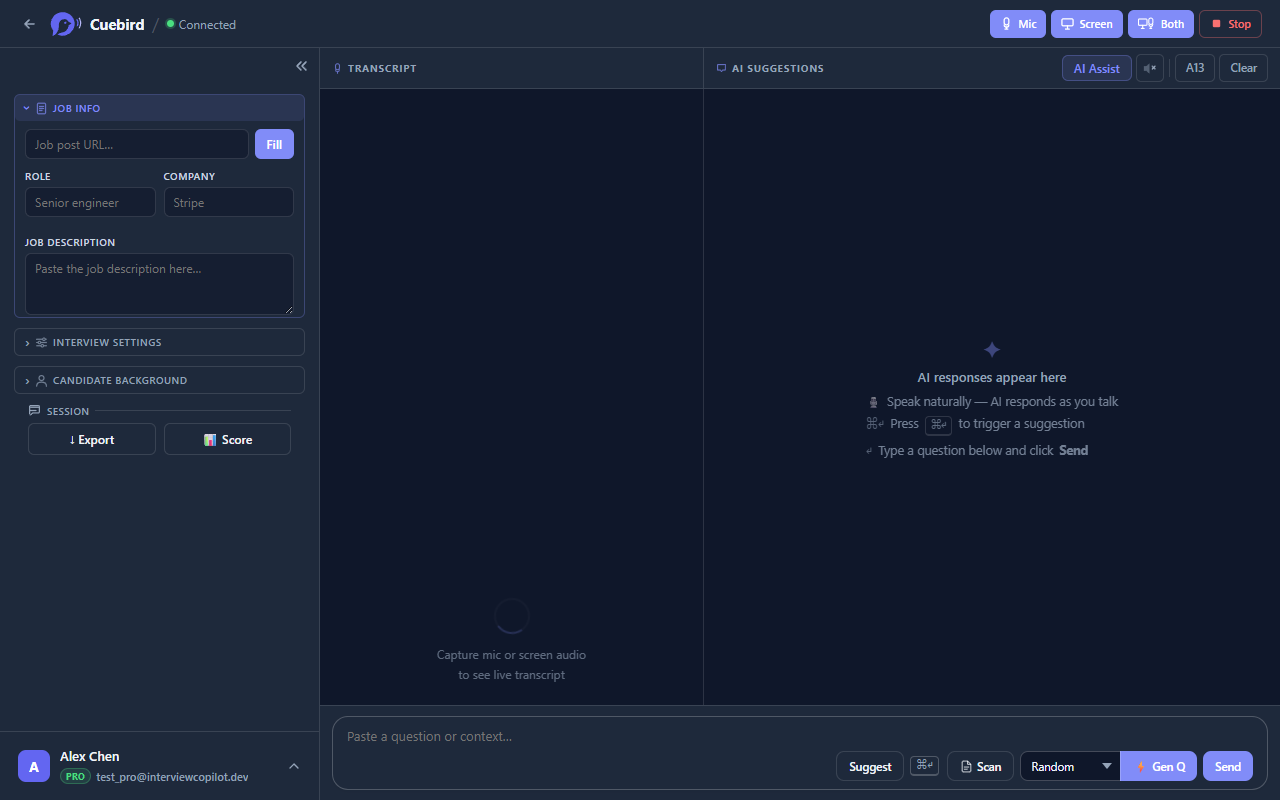The width and height of the screenshot is (1280, 800).
Task: Send the typed question
Action: (x=1228, y=766)
